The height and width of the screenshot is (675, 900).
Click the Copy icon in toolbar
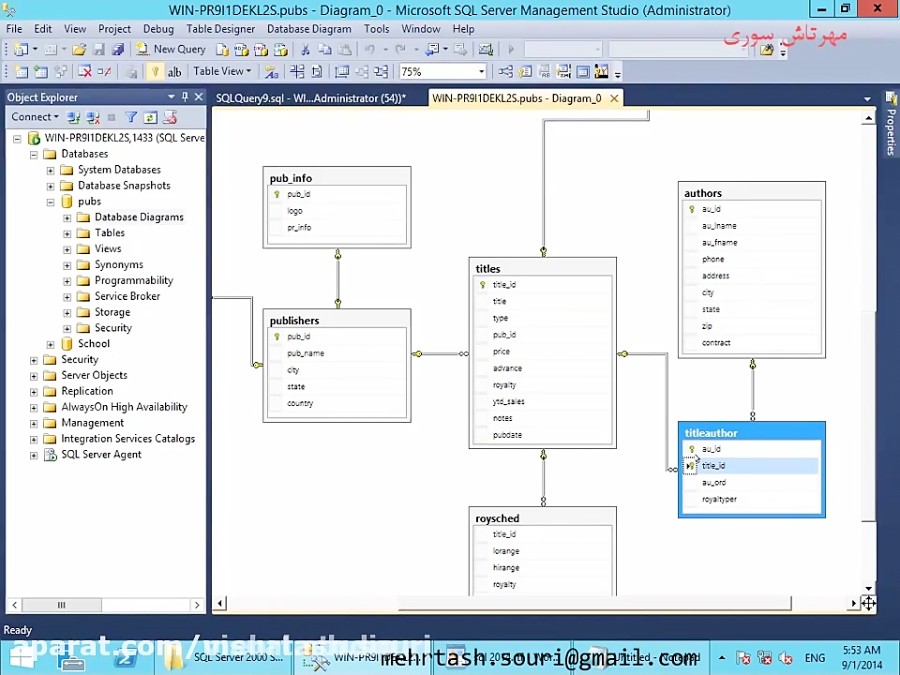324,50
